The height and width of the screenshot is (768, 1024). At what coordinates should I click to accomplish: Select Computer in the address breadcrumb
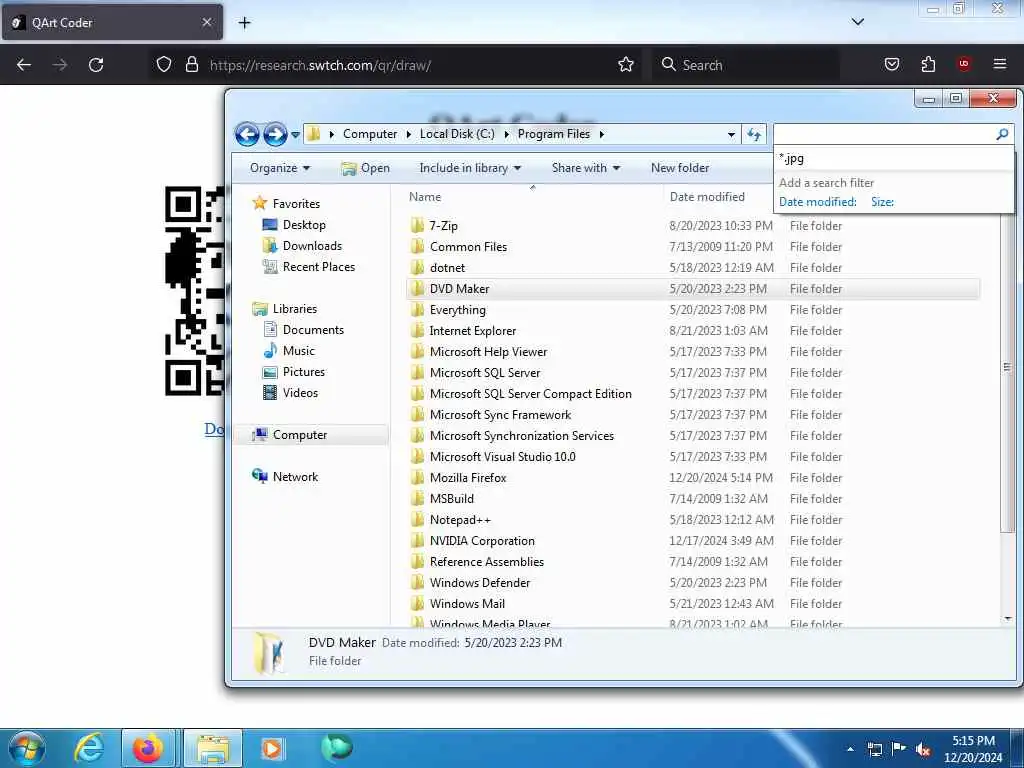click(370, 134)
